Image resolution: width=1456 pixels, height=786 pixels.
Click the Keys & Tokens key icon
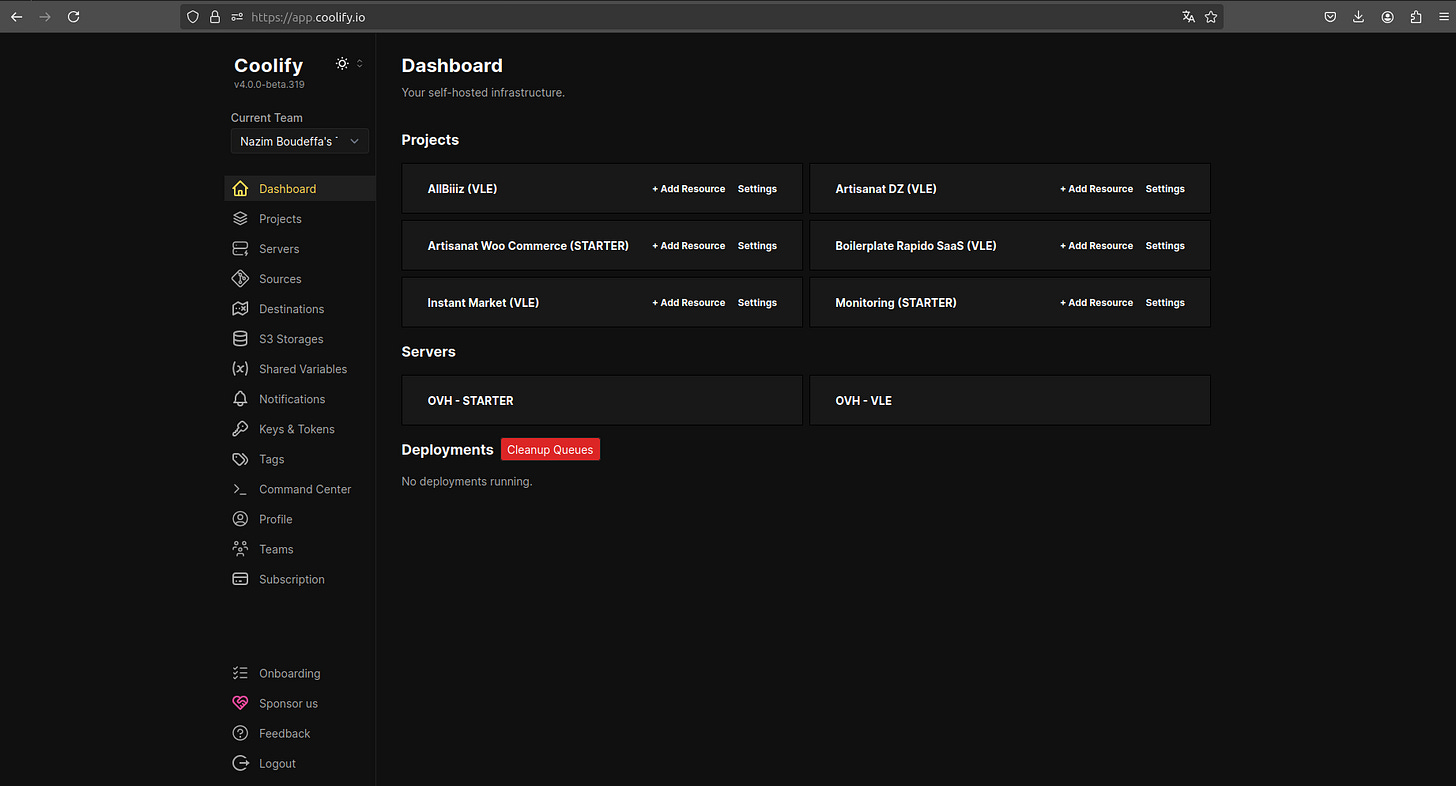tap(240, 428)
